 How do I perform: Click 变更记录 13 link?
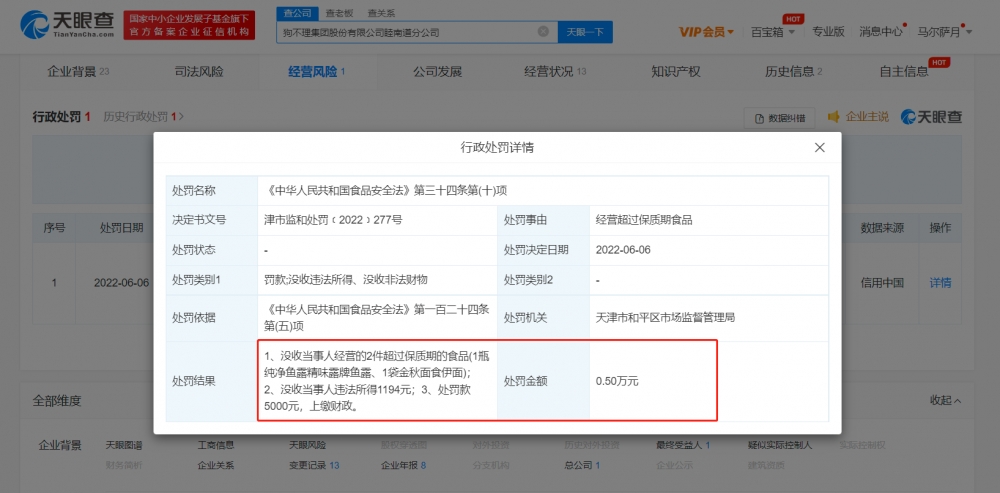(x=314, y=465)
